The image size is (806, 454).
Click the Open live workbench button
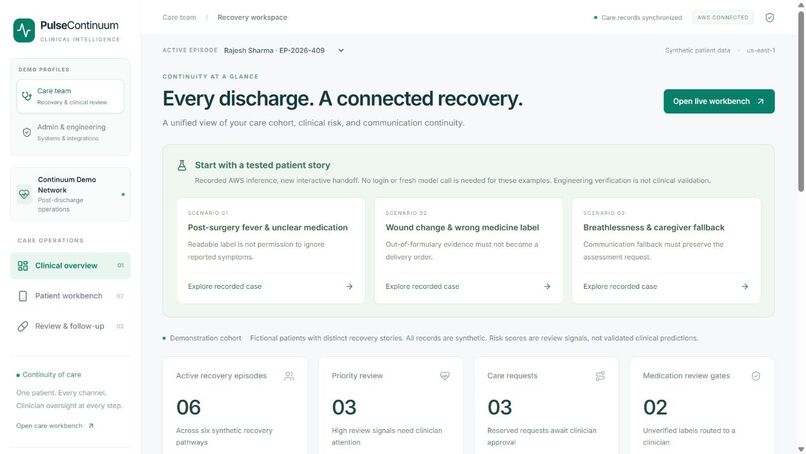719,101
